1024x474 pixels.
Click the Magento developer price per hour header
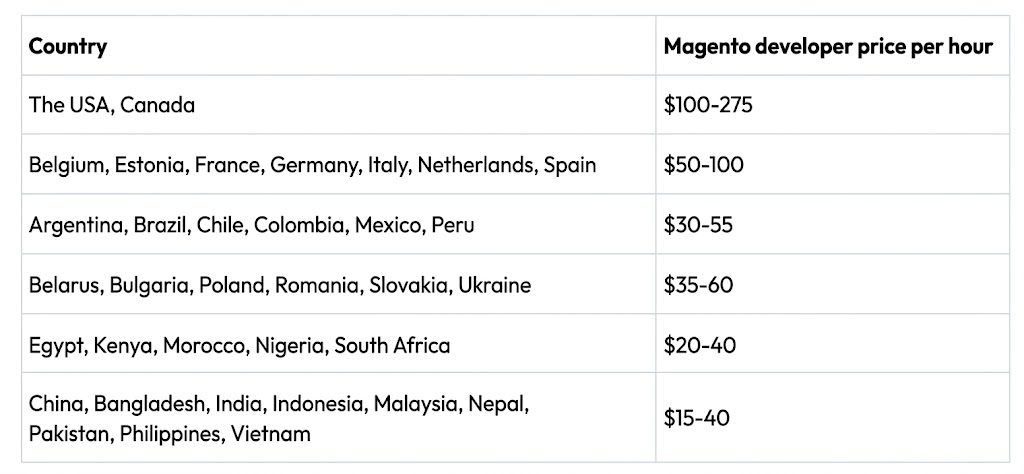(828, 46)
